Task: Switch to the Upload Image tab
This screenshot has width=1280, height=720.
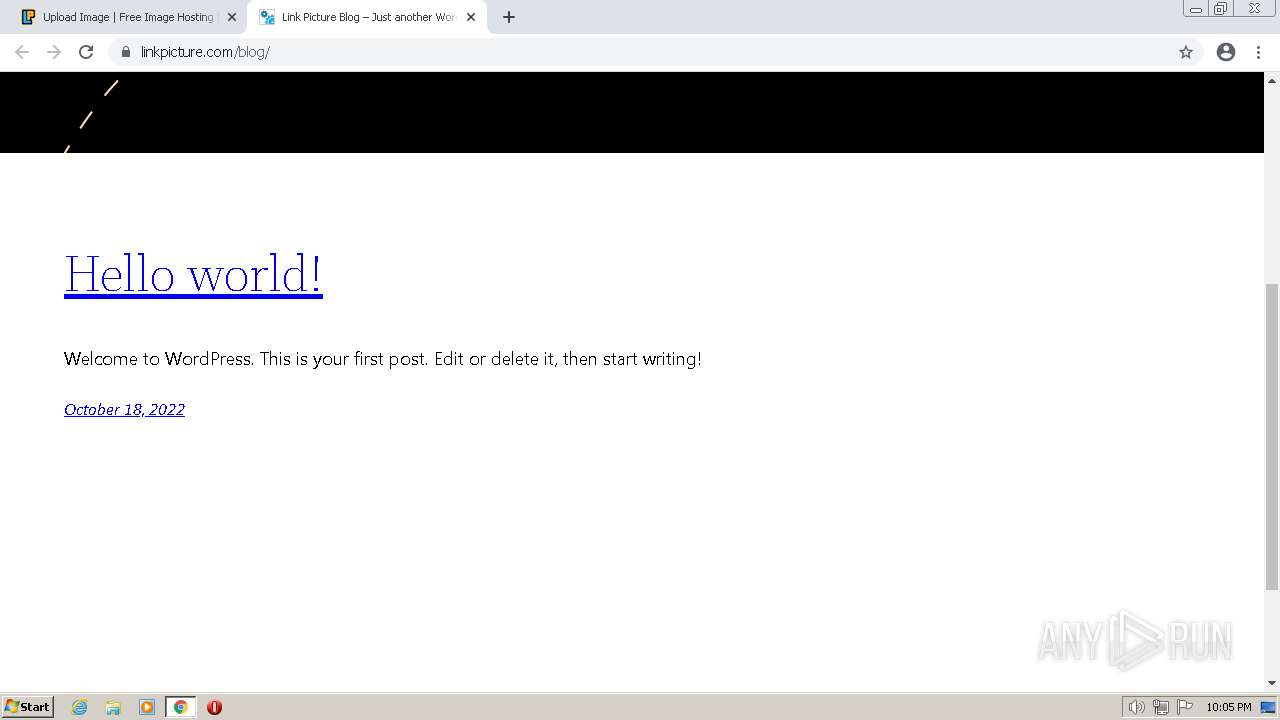Action: click(x=128, y=17)
